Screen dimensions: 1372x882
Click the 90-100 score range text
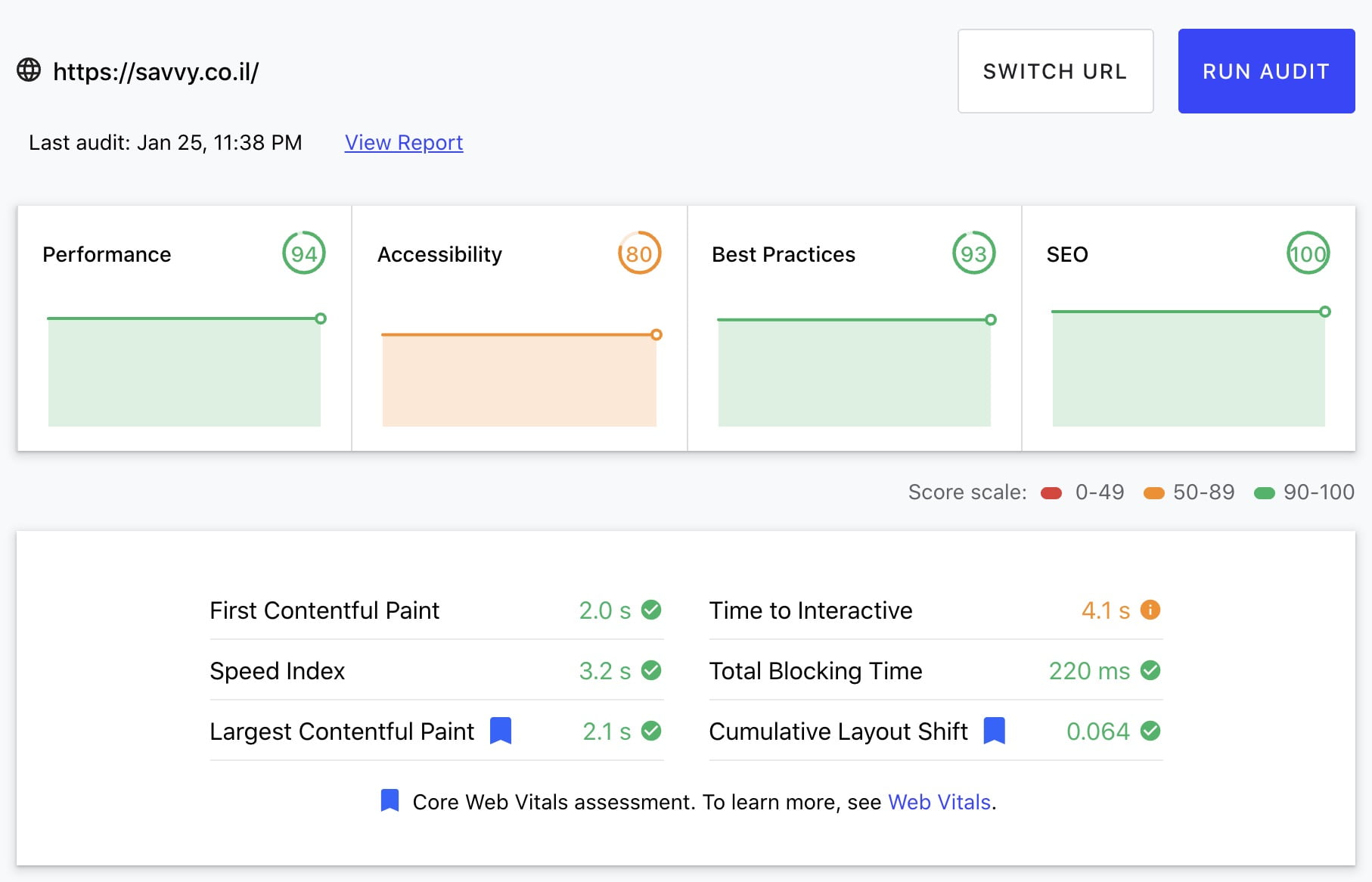(x=1319, y=492)
